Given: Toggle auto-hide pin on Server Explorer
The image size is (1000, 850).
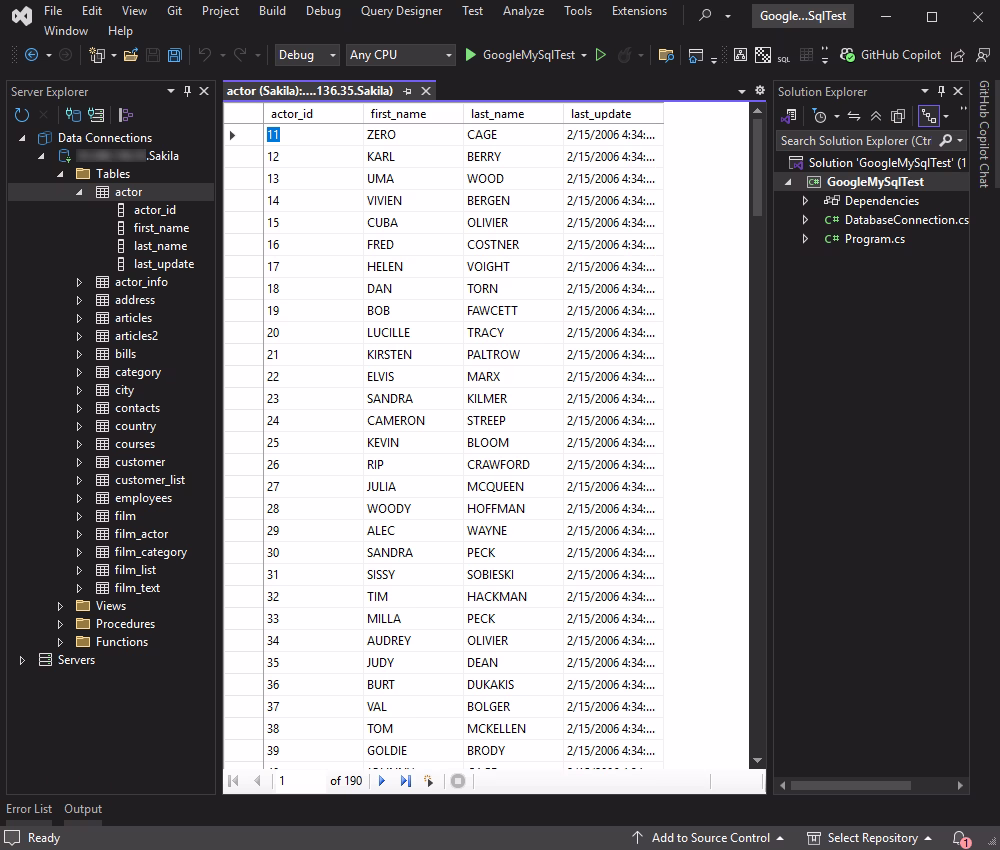Looking at the screenshot, I should coord(186,91).
